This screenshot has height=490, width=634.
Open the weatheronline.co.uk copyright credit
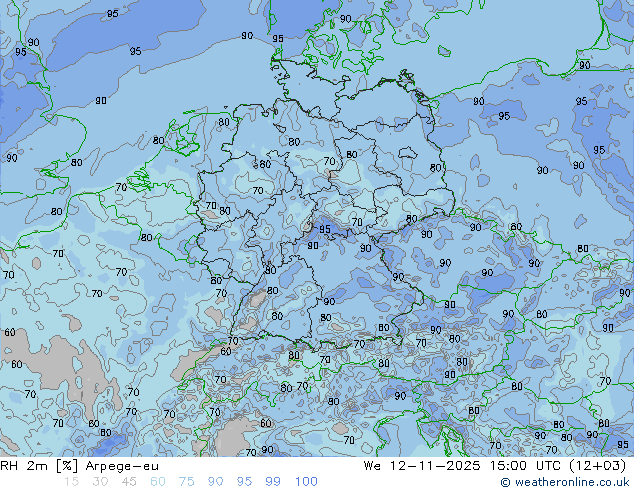tap(565, 482)
